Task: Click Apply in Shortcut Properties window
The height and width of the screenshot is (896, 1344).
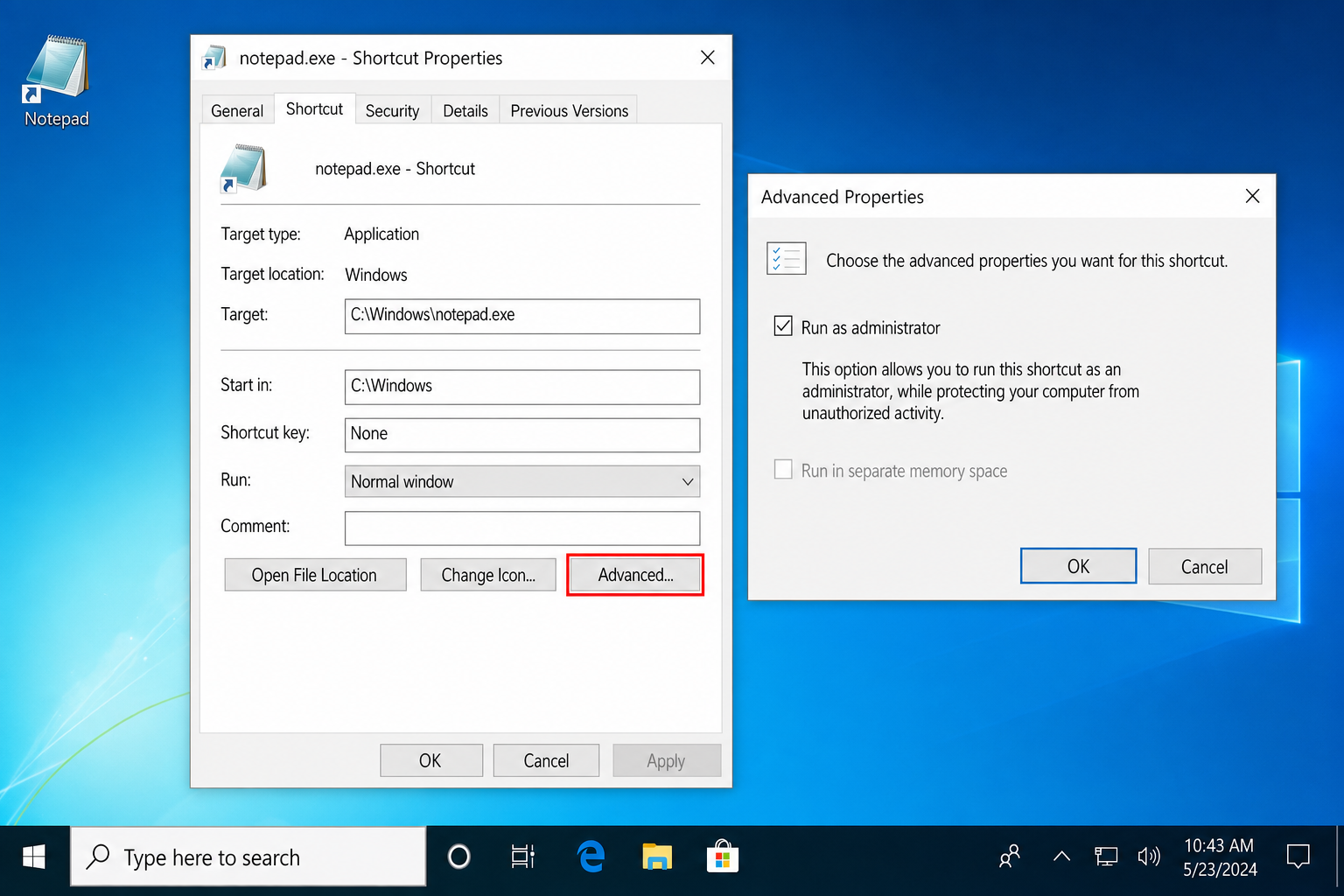Action: click(667, 760)
